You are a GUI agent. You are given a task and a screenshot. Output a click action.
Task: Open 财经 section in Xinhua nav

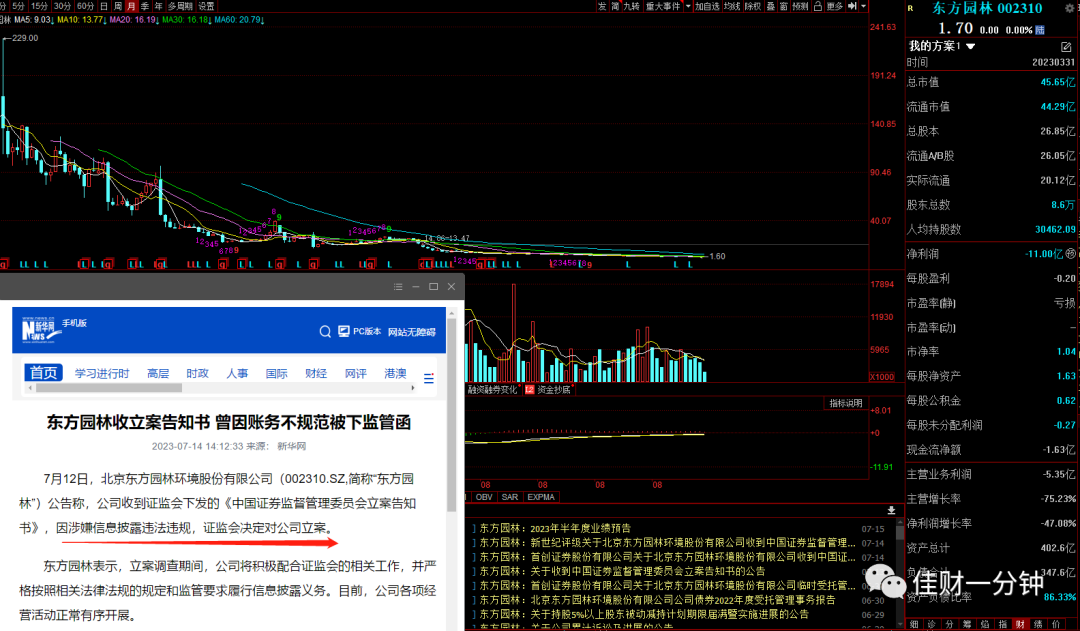(x=316, y=373)
